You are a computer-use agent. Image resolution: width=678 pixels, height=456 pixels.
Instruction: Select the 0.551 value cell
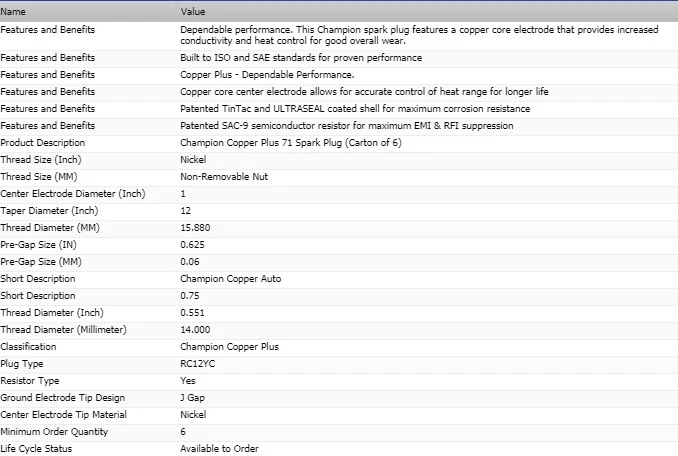pyautogui.click(x=192, y=313)
